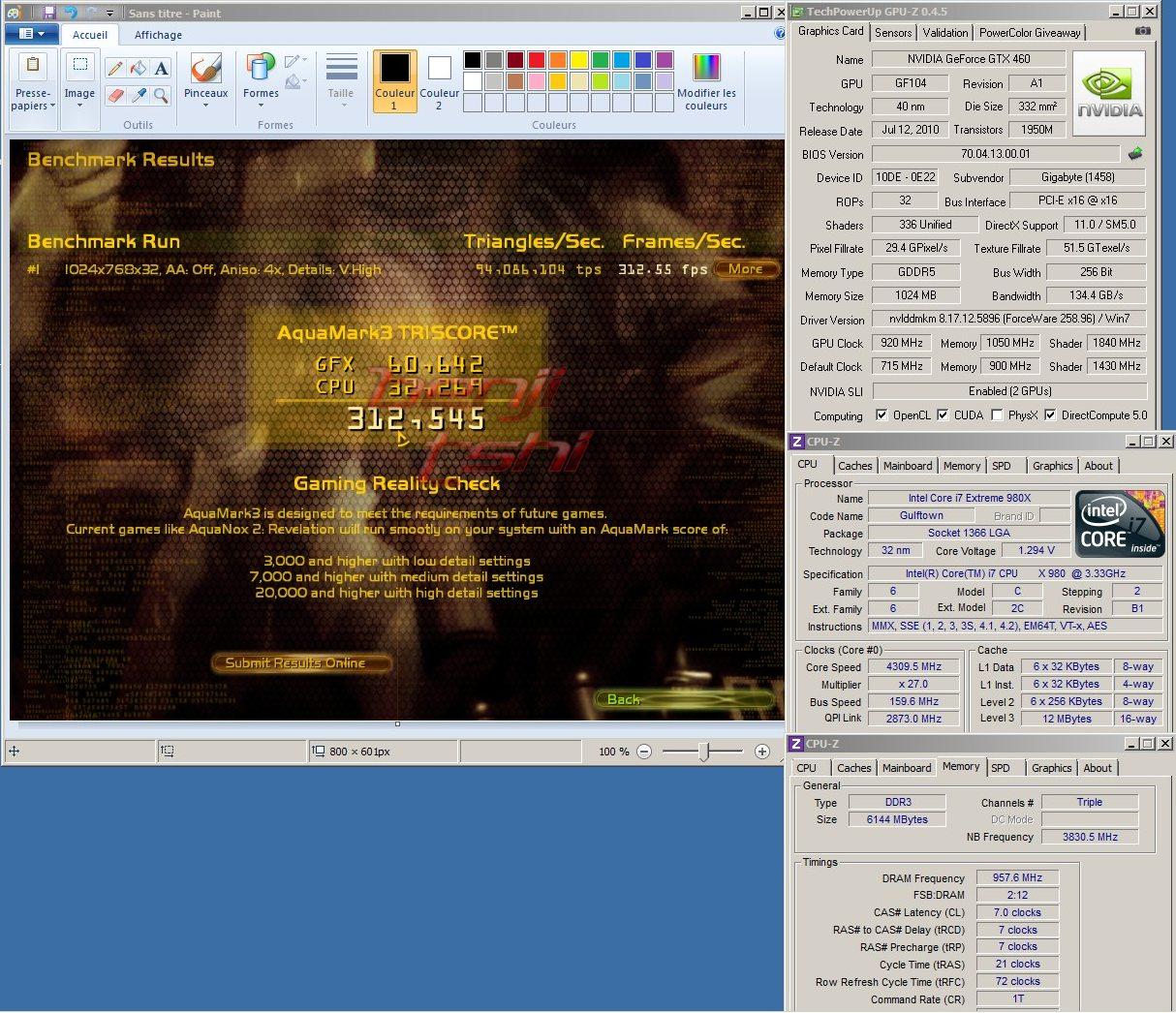Click the Intel Core i7 logo in CPU-Z
The image size is (1176, 1013).
(1120, 524)
